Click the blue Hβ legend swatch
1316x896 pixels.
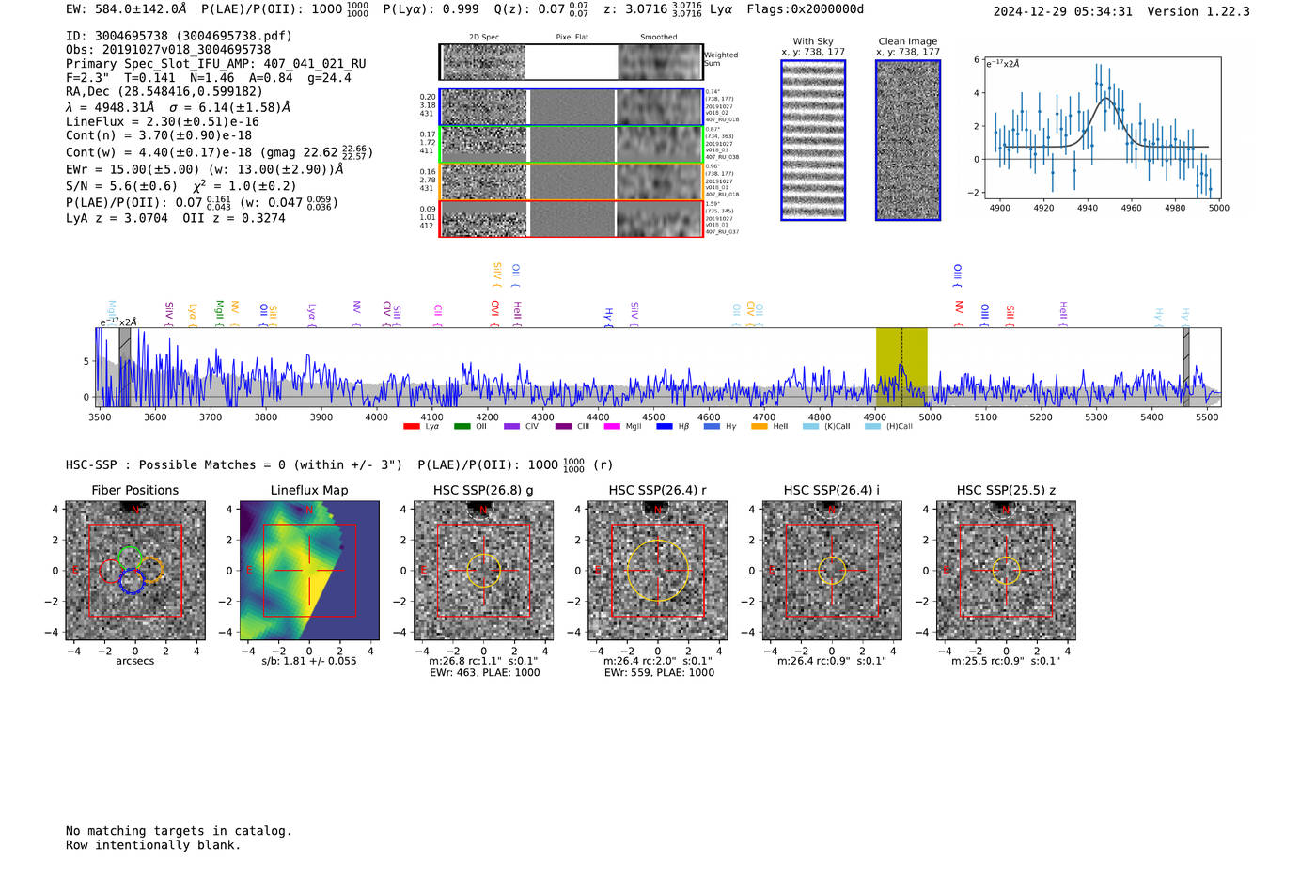[x=665, y=427]
